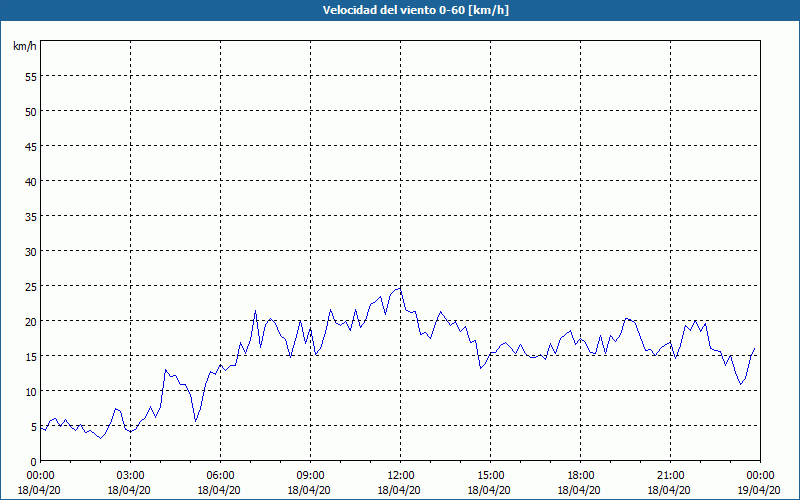Click the 18/04/20 date under 09:00
The height and width of the screenshot is (500, 800).
(x=309, y=490)
